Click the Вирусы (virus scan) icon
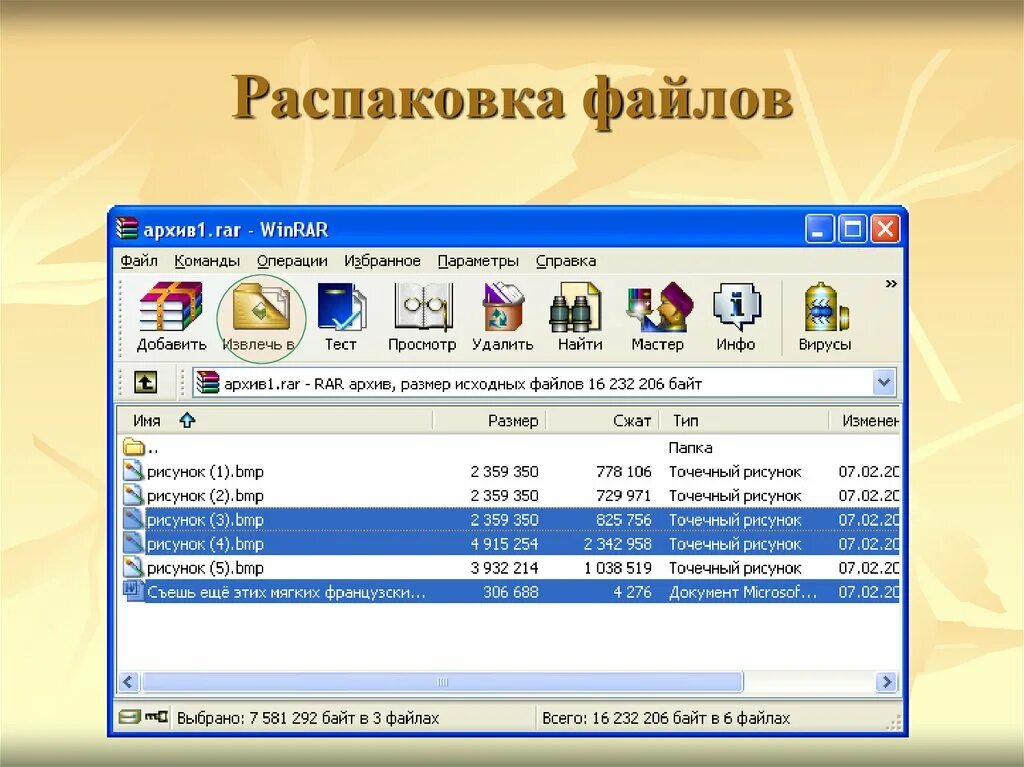The height and width of the screenshot is (767, 1024). pos(824,317)
